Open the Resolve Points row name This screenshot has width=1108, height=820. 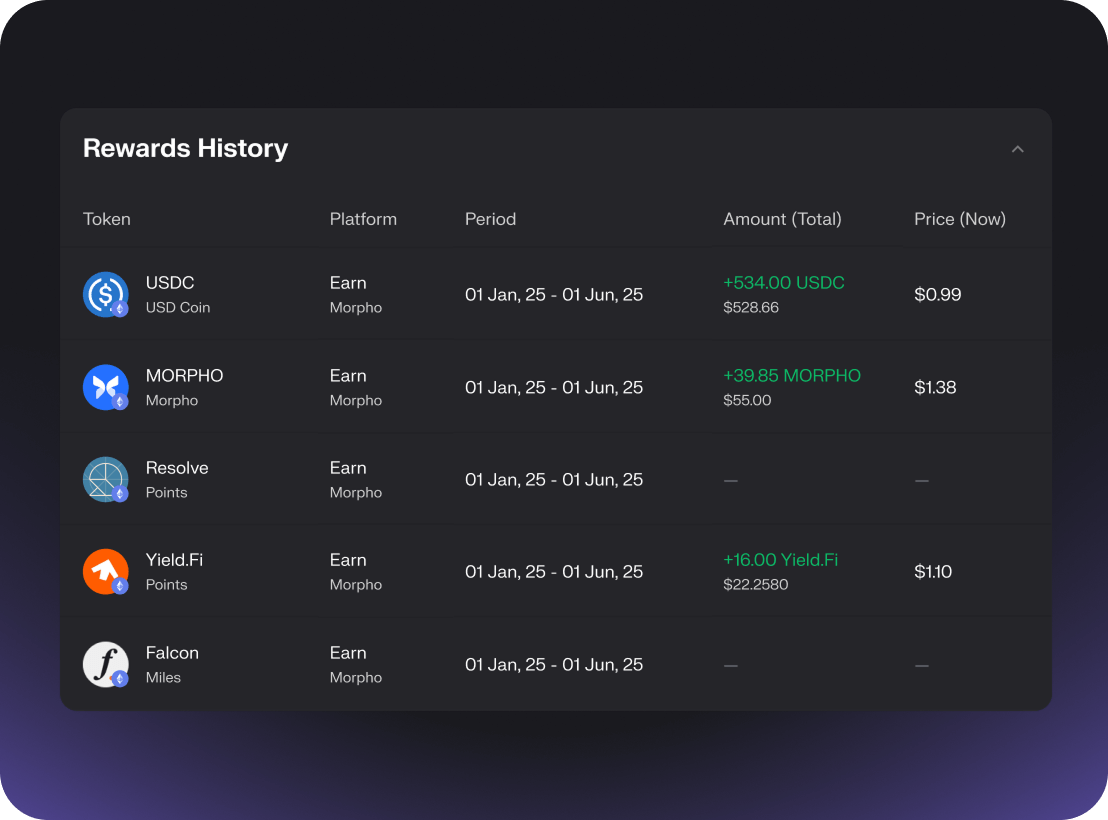click(177, 468)
